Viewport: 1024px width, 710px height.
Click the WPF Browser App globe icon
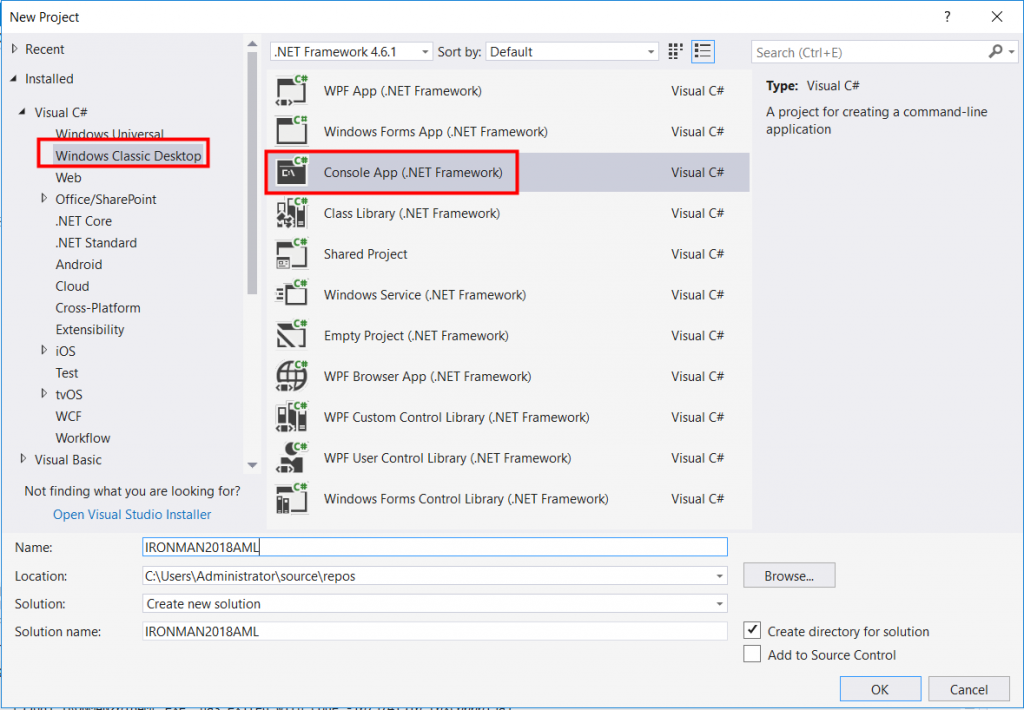tap(291, 376)
